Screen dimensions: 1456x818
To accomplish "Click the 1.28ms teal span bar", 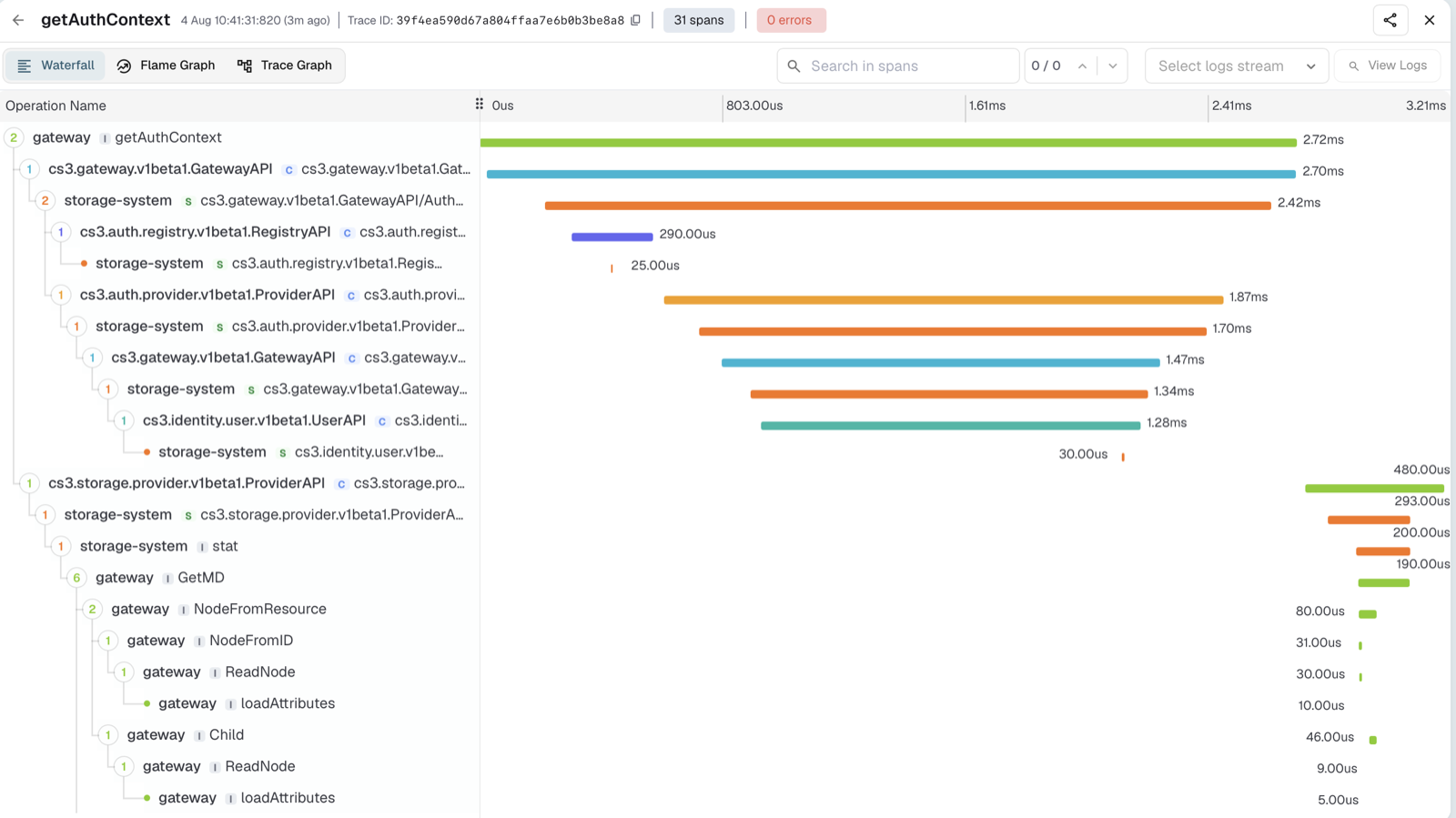I will point(951,425).
